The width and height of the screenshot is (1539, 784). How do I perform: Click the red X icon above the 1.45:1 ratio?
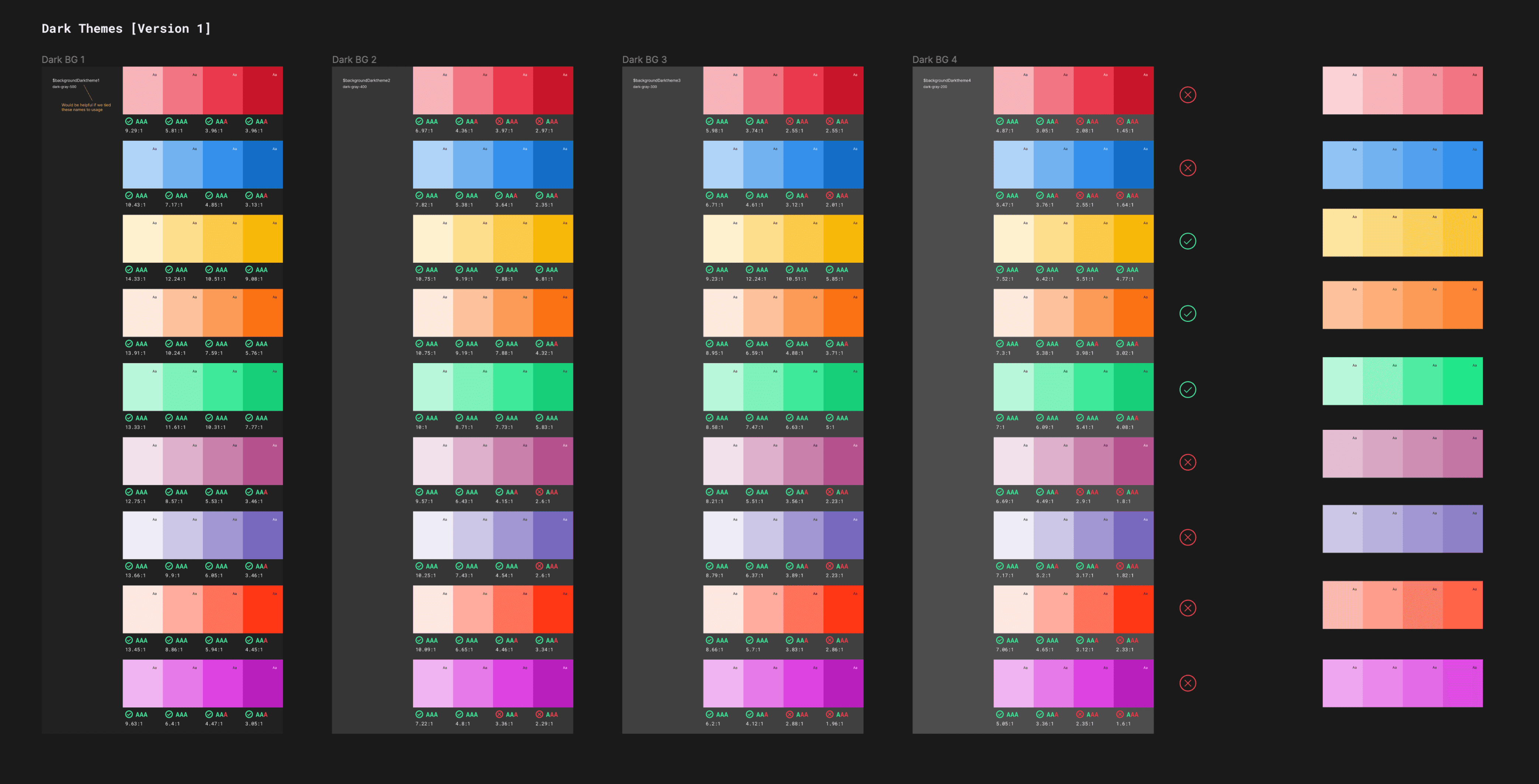1120,121
